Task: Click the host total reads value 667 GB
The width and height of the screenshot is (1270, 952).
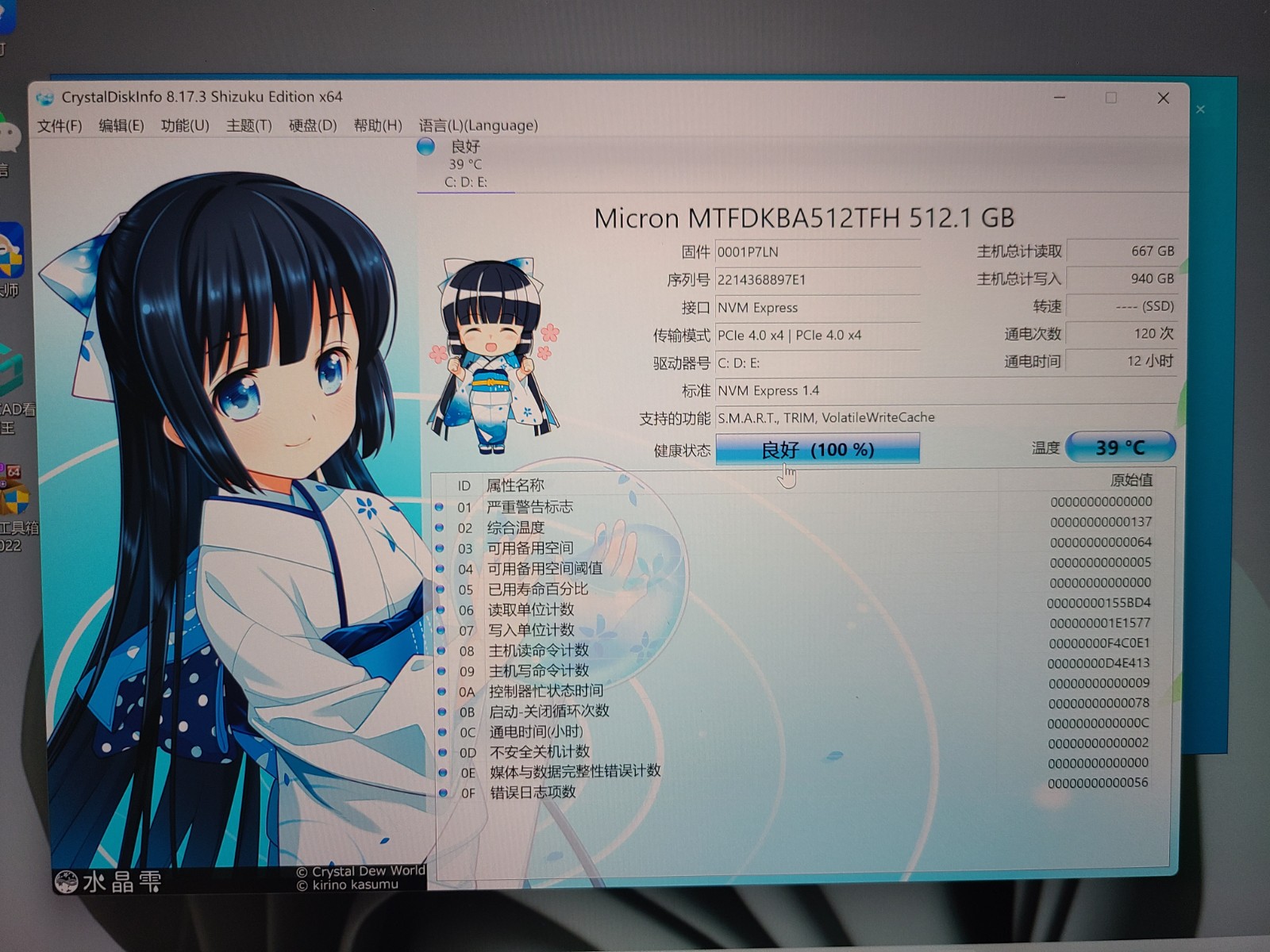Action: (x=1122, y=251)
